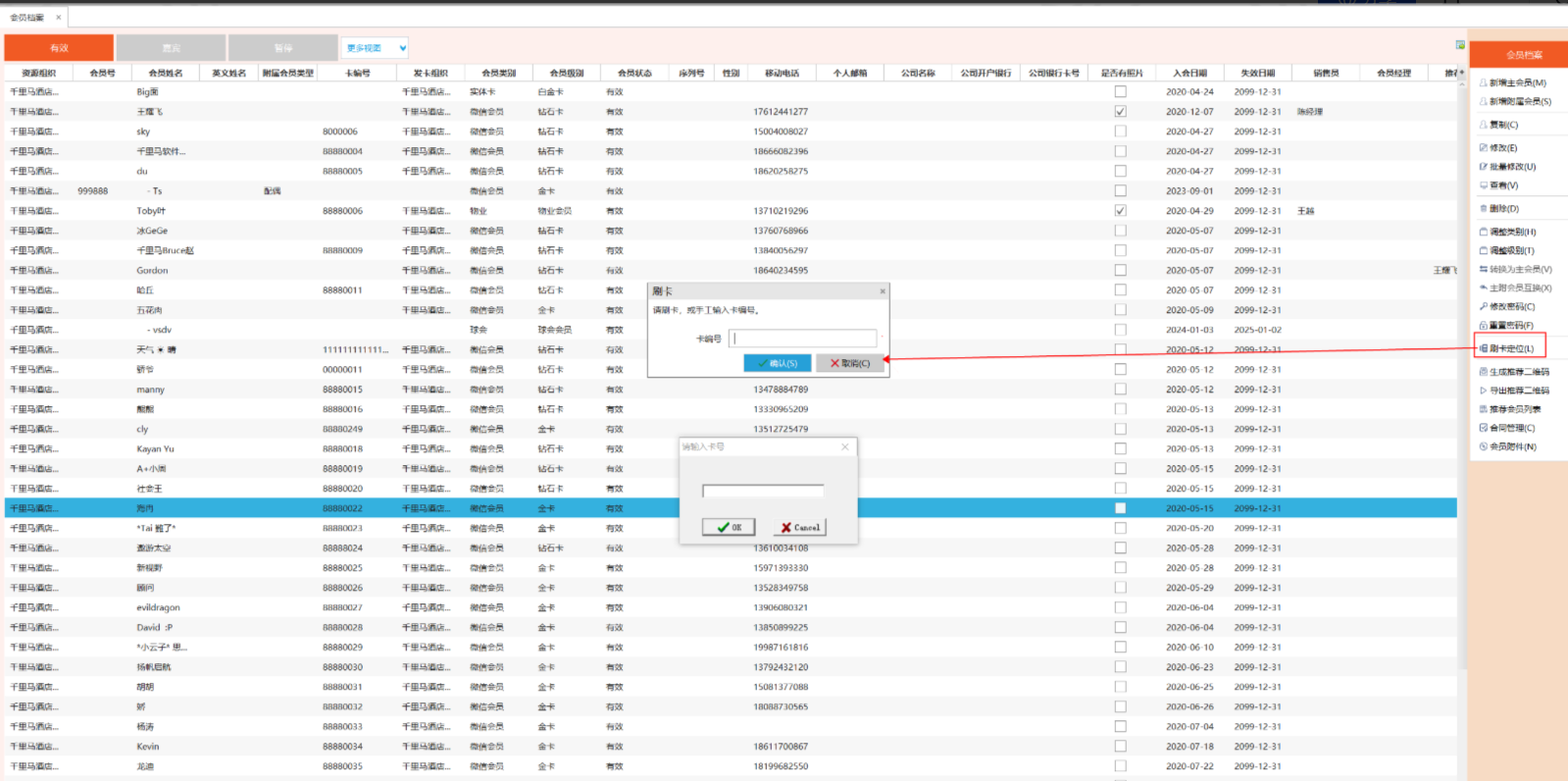Screen dimensions: 1568x781
Task: Open the 更多视图 dropdown
Action: 376,48
